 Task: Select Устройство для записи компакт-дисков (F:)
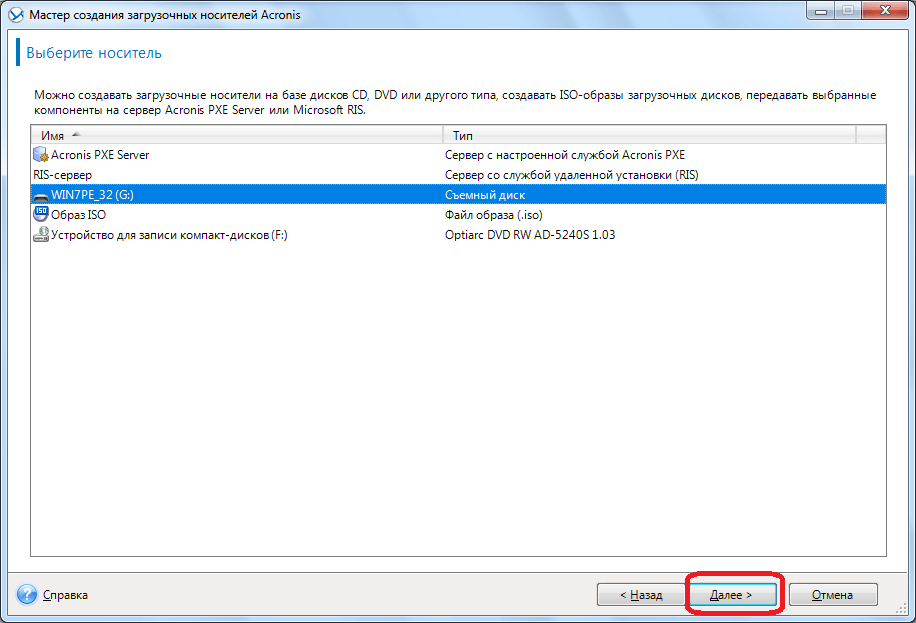click(459, 235)
